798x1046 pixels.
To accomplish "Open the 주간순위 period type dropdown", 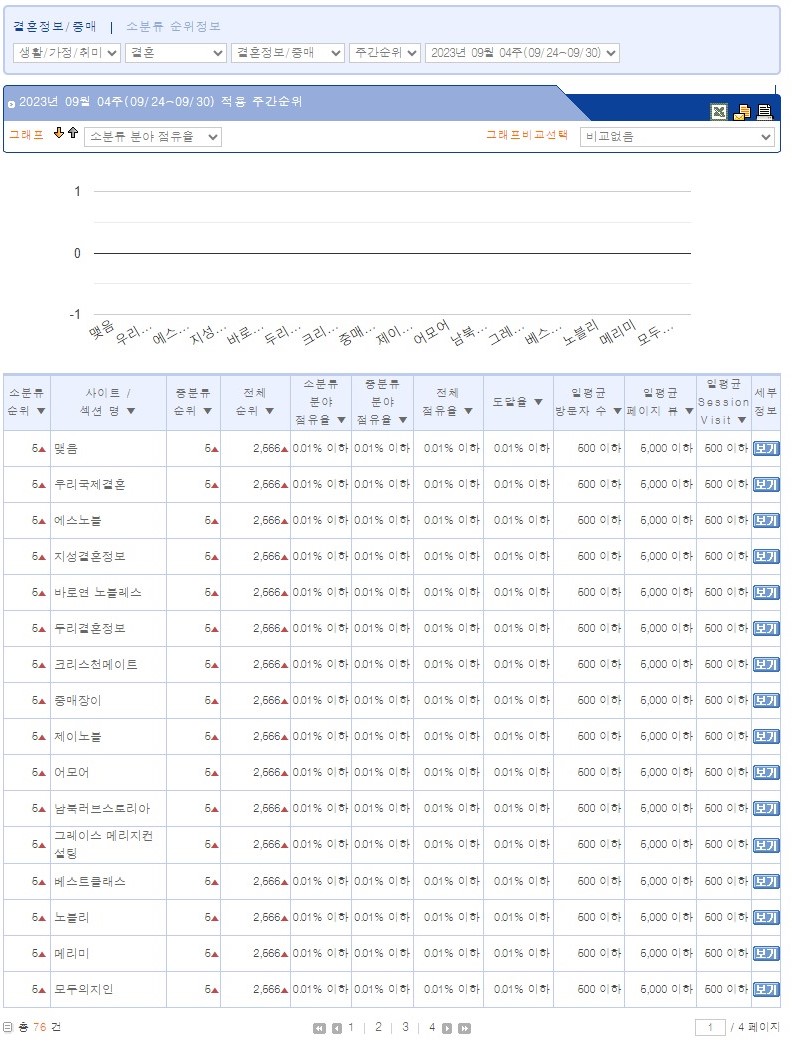I will click(x=385, y=53).
